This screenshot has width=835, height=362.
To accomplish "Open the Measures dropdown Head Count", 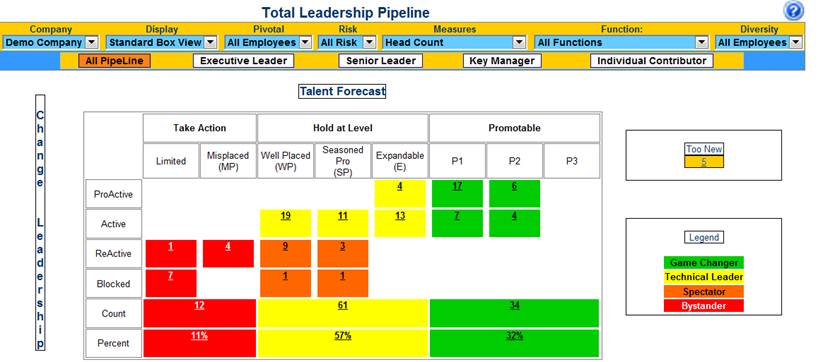I will tap(454, 42).
